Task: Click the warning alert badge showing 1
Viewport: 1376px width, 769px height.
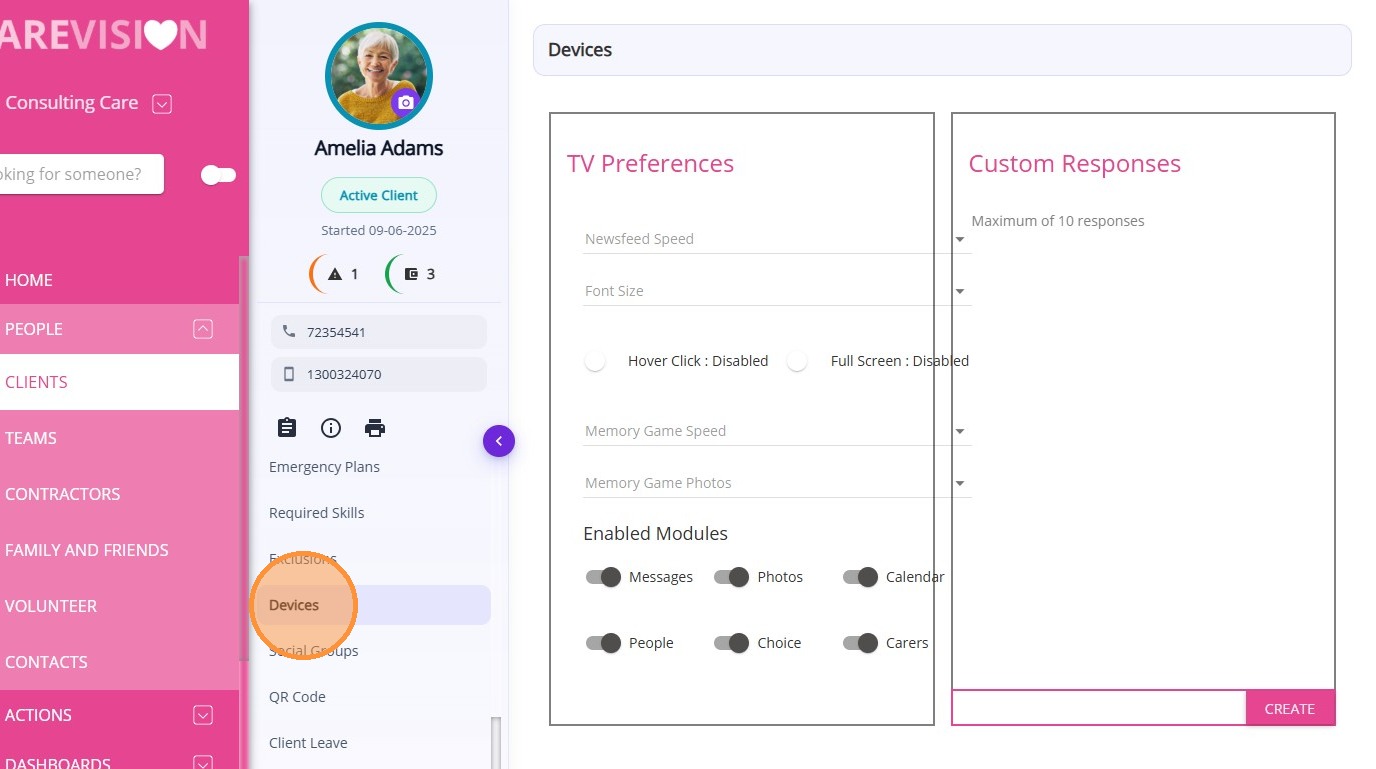Action: point(336,274)
